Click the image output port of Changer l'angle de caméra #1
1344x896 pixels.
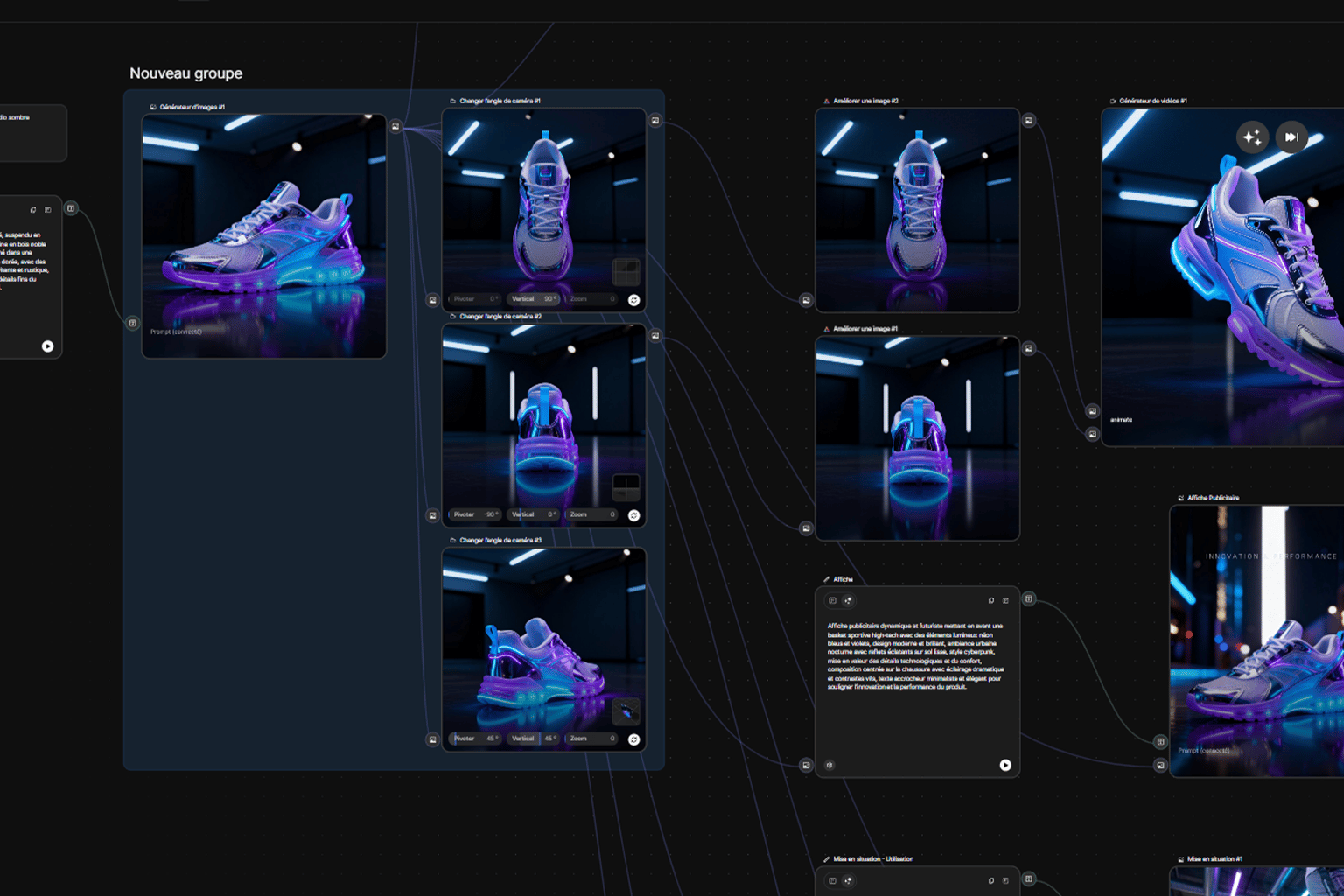[655, 121]
